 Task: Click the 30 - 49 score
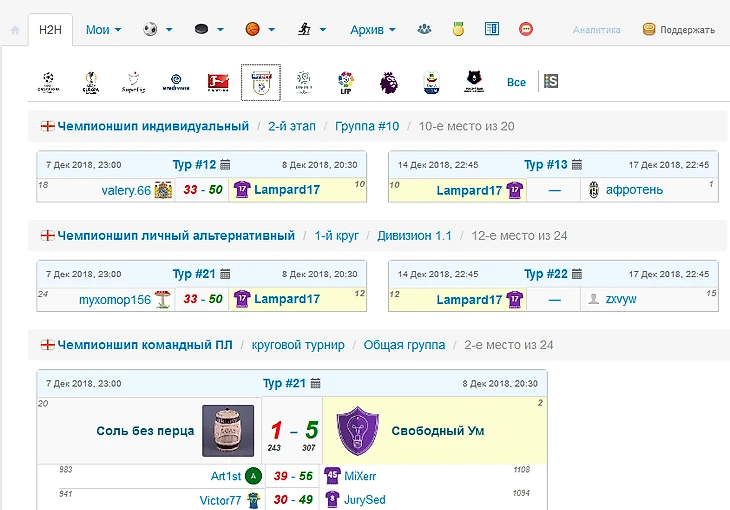click(293, 500)
